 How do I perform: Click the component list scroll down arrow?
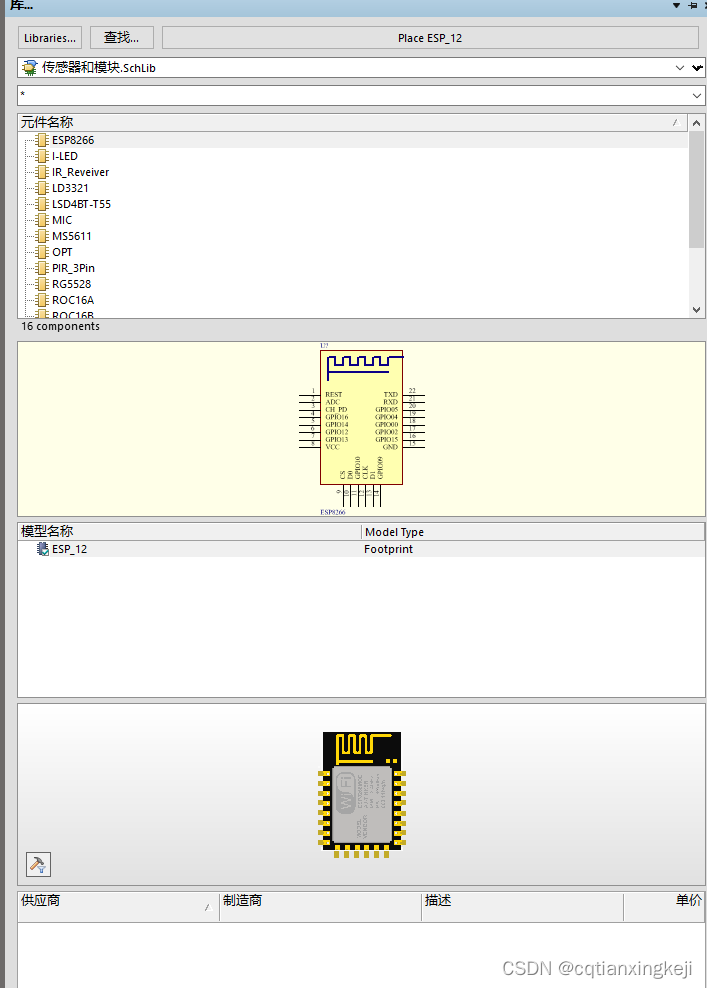tap(696, 309)
